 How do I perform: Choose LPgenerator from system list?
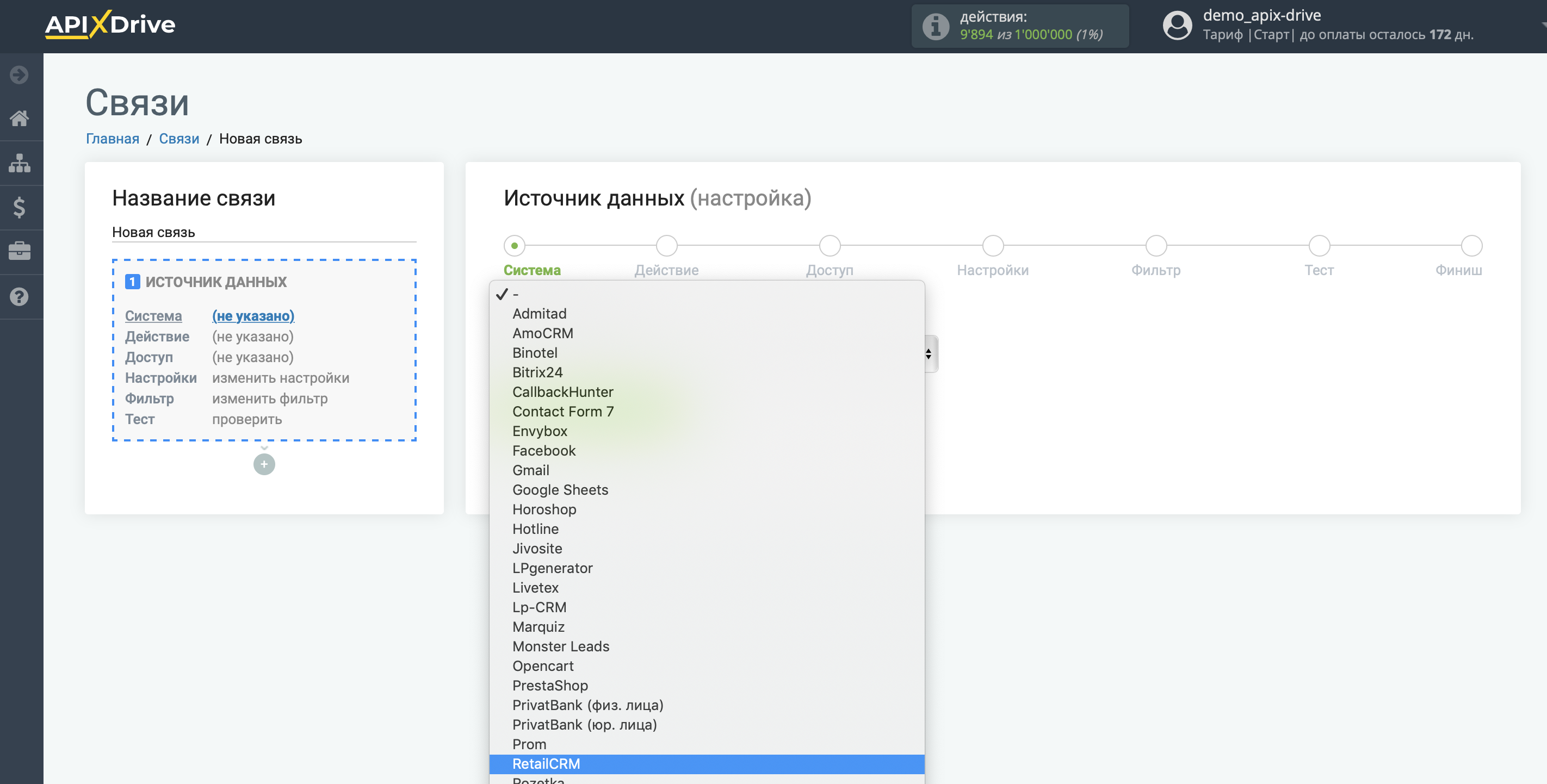707,568
